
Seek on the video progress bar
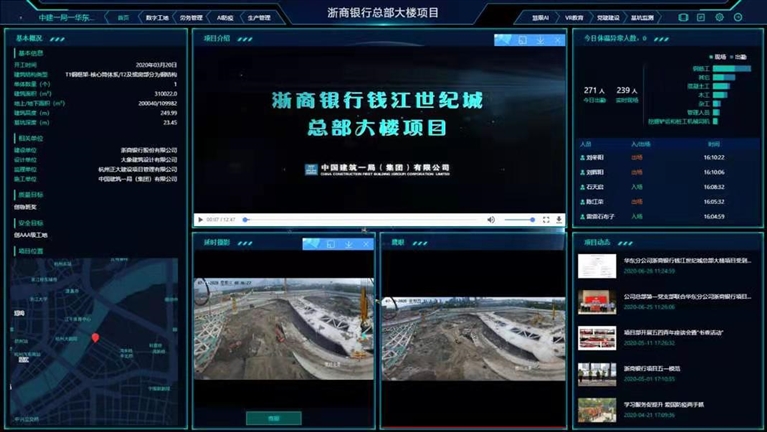(x=361, y=220)
